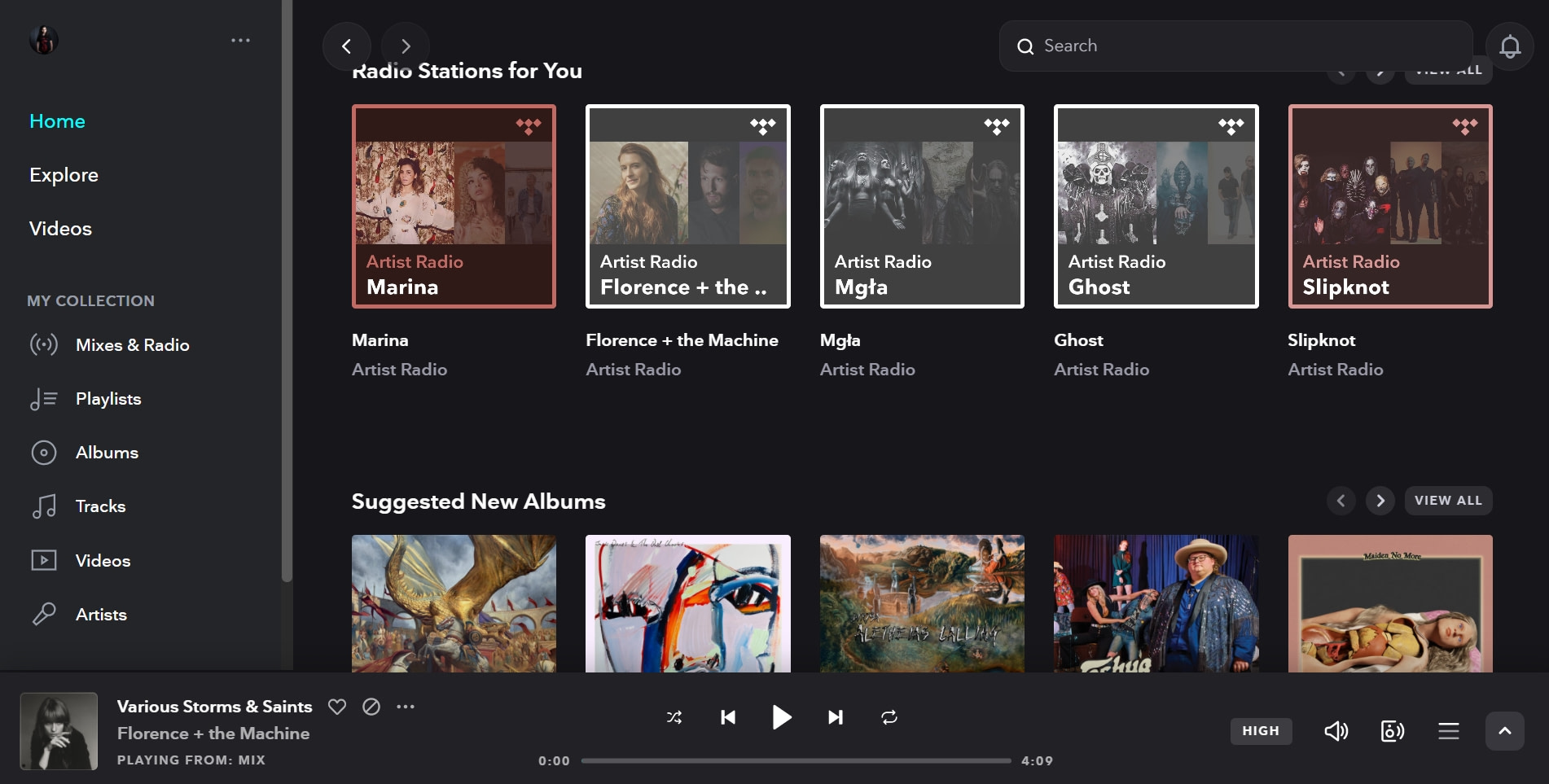Click the Artists microphone icon

pos(44,614)
